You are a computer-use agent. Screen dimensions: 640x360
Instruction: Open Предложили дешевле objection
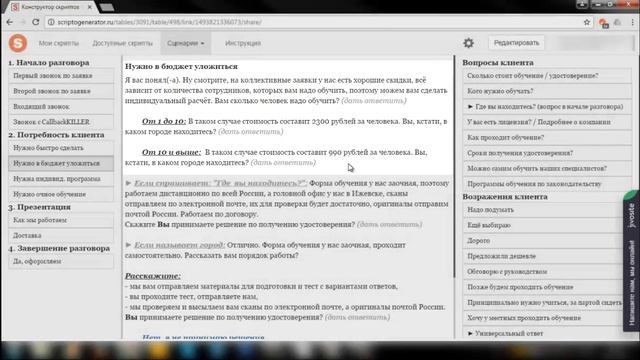[x=543, y=256]
